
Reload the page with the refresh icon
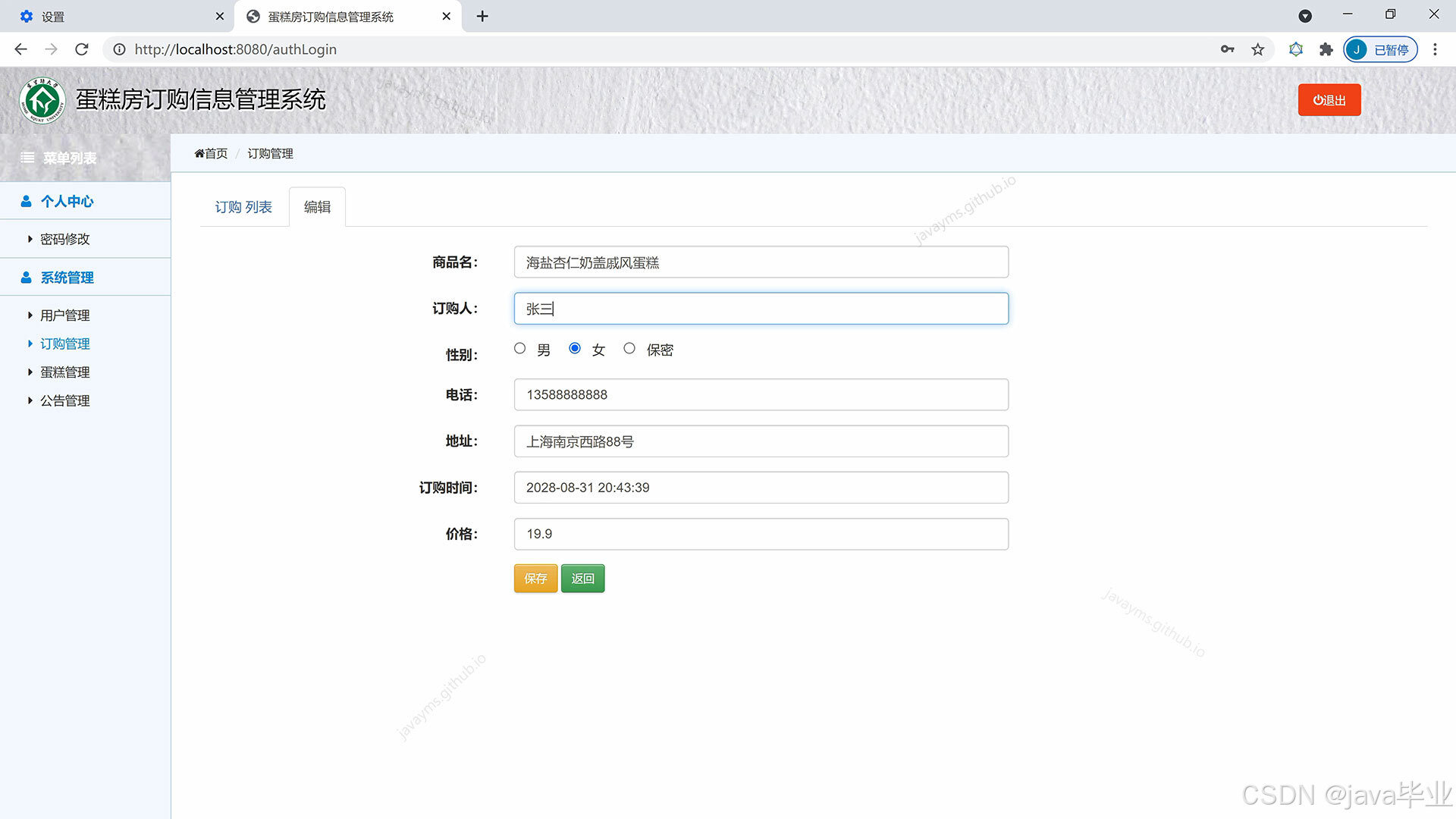click(82, 49)
